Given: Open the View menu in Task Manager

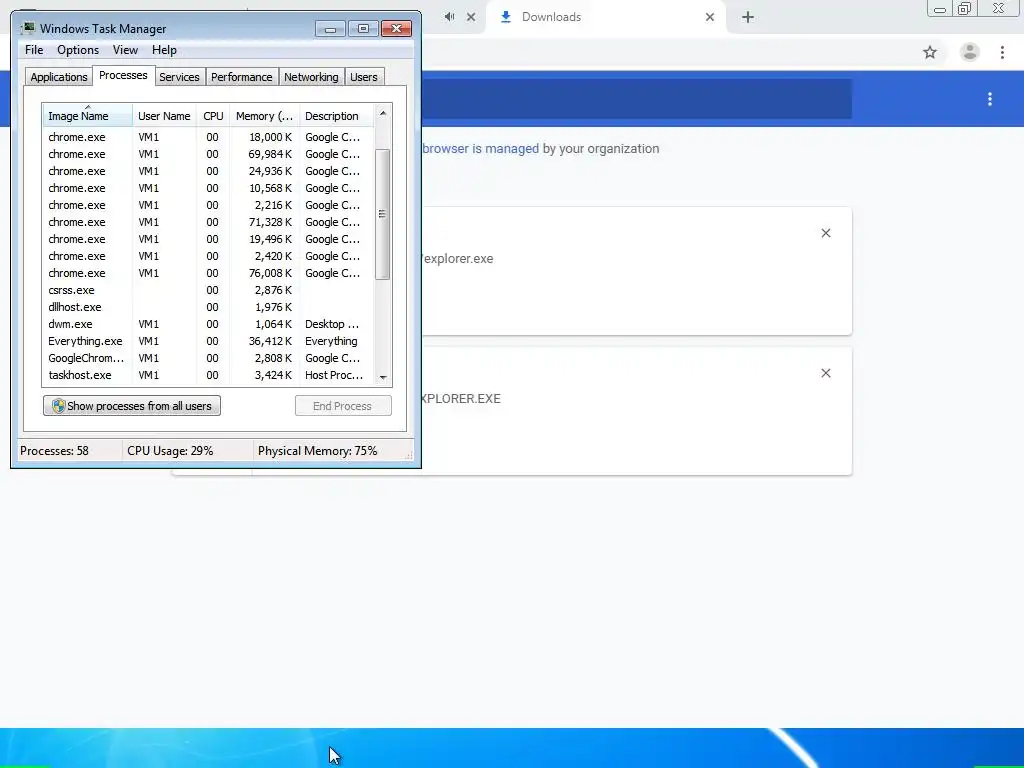Looking at the screenshot, I should (125, 50).
